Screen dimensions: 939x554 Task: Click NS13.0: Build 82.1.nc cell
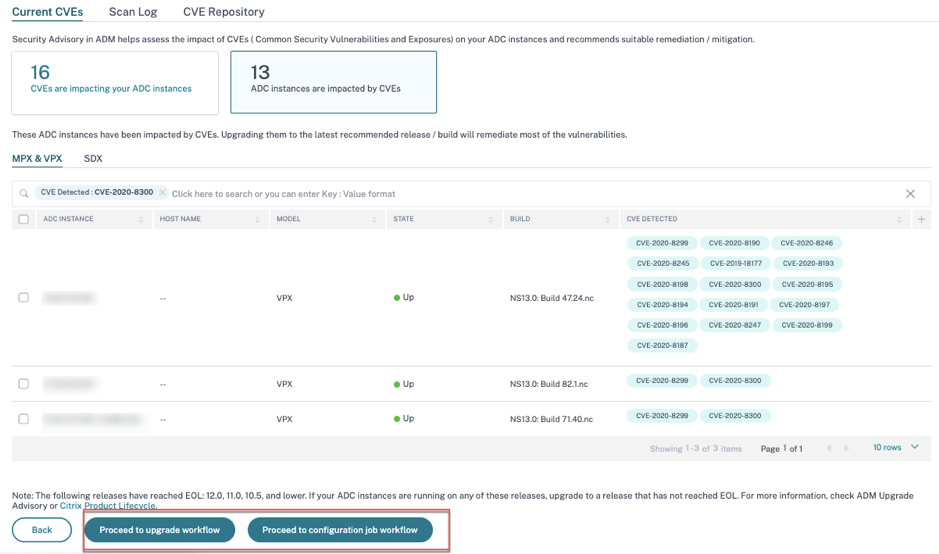pos(549,384)
